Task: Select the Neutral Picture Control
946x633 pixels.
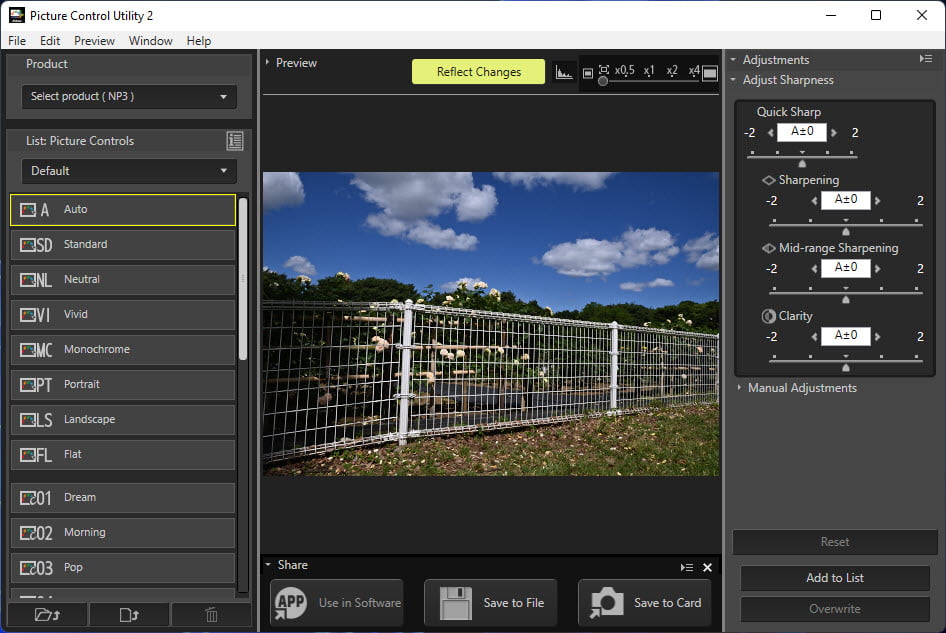Action: pos(123,279)
